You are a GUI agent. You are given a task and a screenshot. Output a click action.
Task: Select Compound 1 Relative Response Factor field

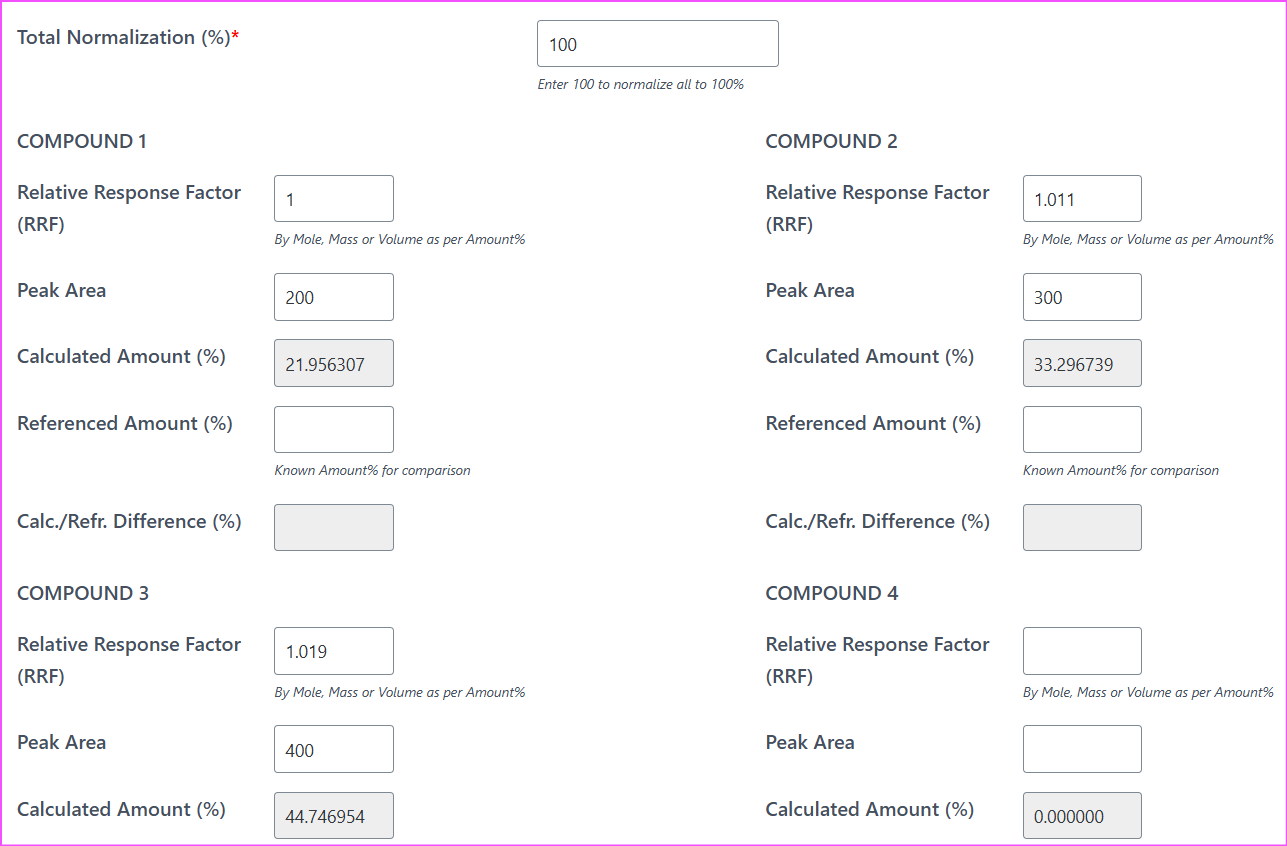click(333, 198)
